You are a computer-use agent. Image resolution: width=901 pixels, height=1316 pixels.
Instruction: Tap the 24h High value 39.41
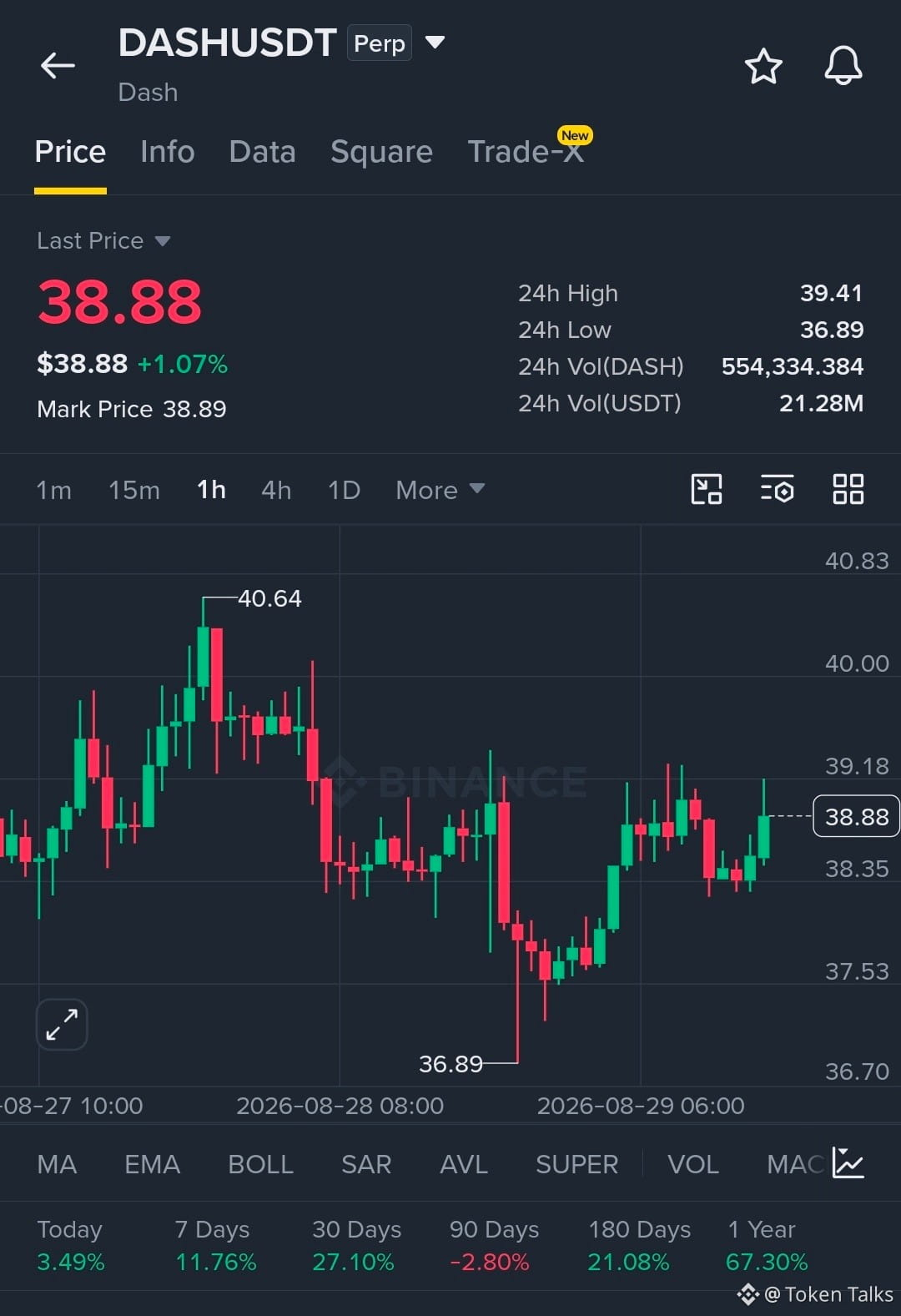[x=831, y=293]
